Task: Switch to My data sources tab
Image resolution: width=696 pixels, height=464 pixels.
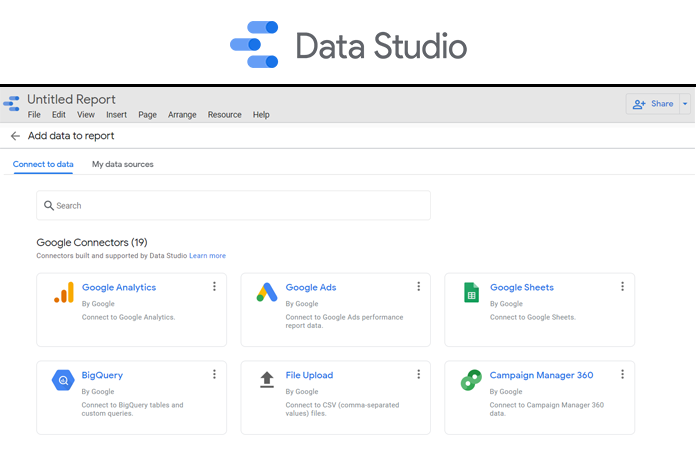Action: [x=122, y=164]
